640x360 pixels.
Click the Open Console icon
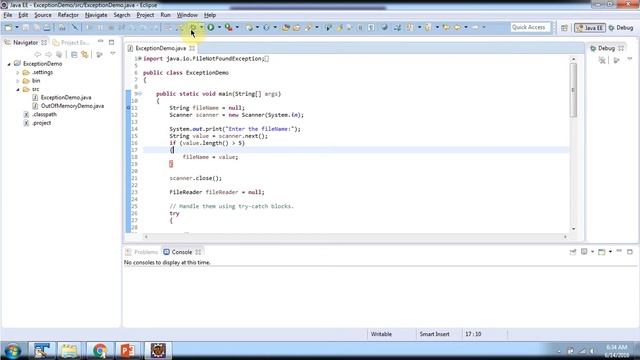pos(602,252)
